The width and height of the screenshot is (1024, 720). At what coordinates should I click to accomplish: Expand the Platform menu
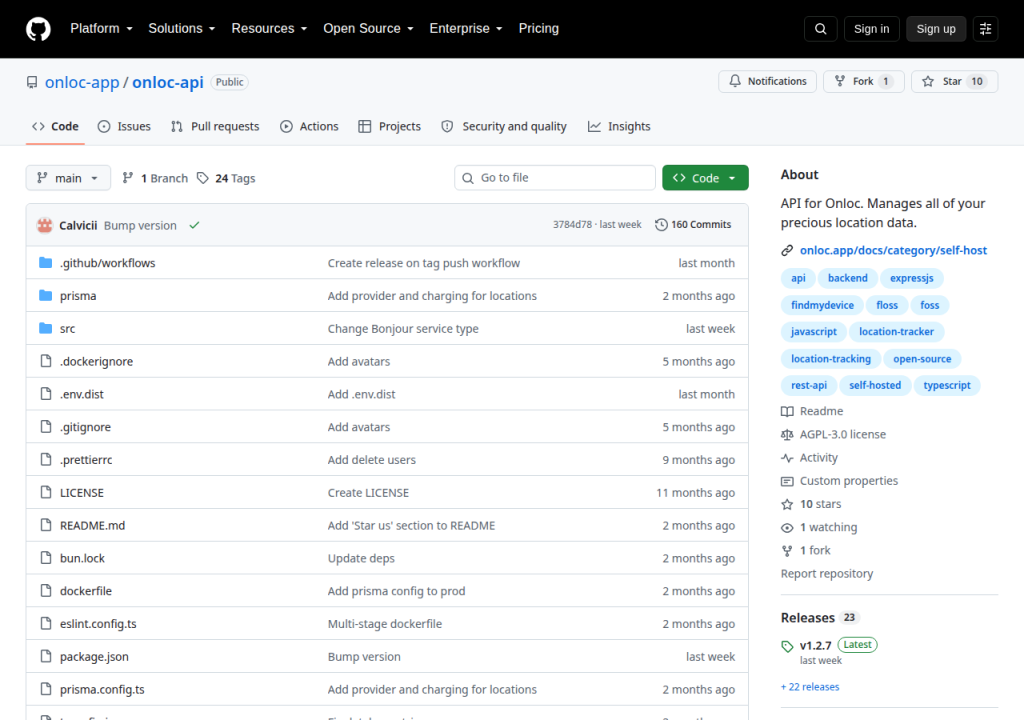101,29
